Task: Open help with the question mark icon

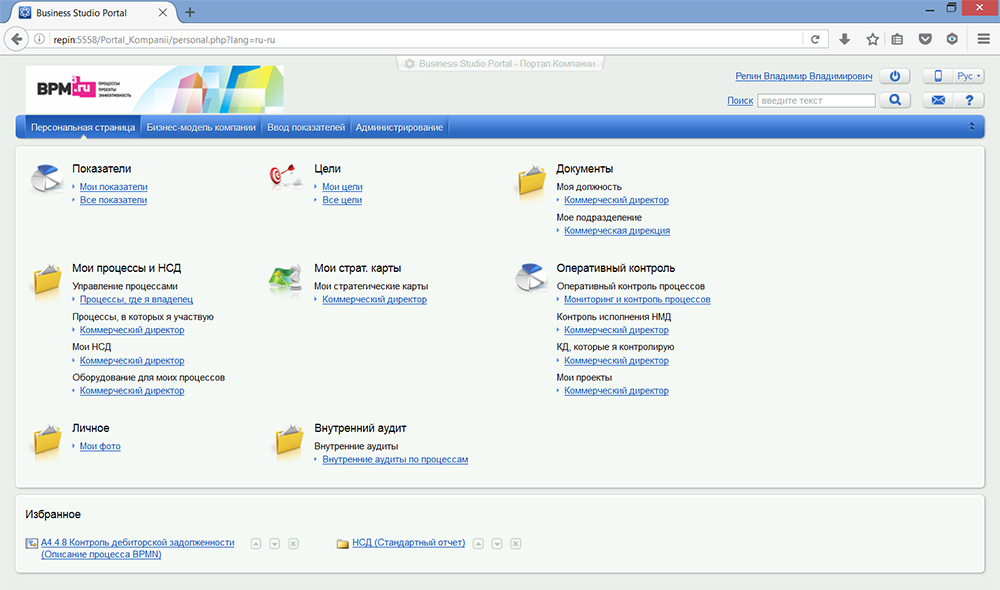Action: pyautogui.click(x=968, y=100)
